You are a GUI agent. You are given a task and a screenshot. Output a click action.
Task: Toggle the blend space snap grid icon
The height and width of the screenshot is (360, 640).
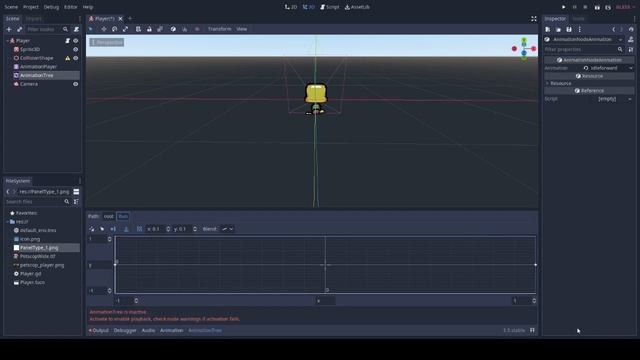point(140,229)
